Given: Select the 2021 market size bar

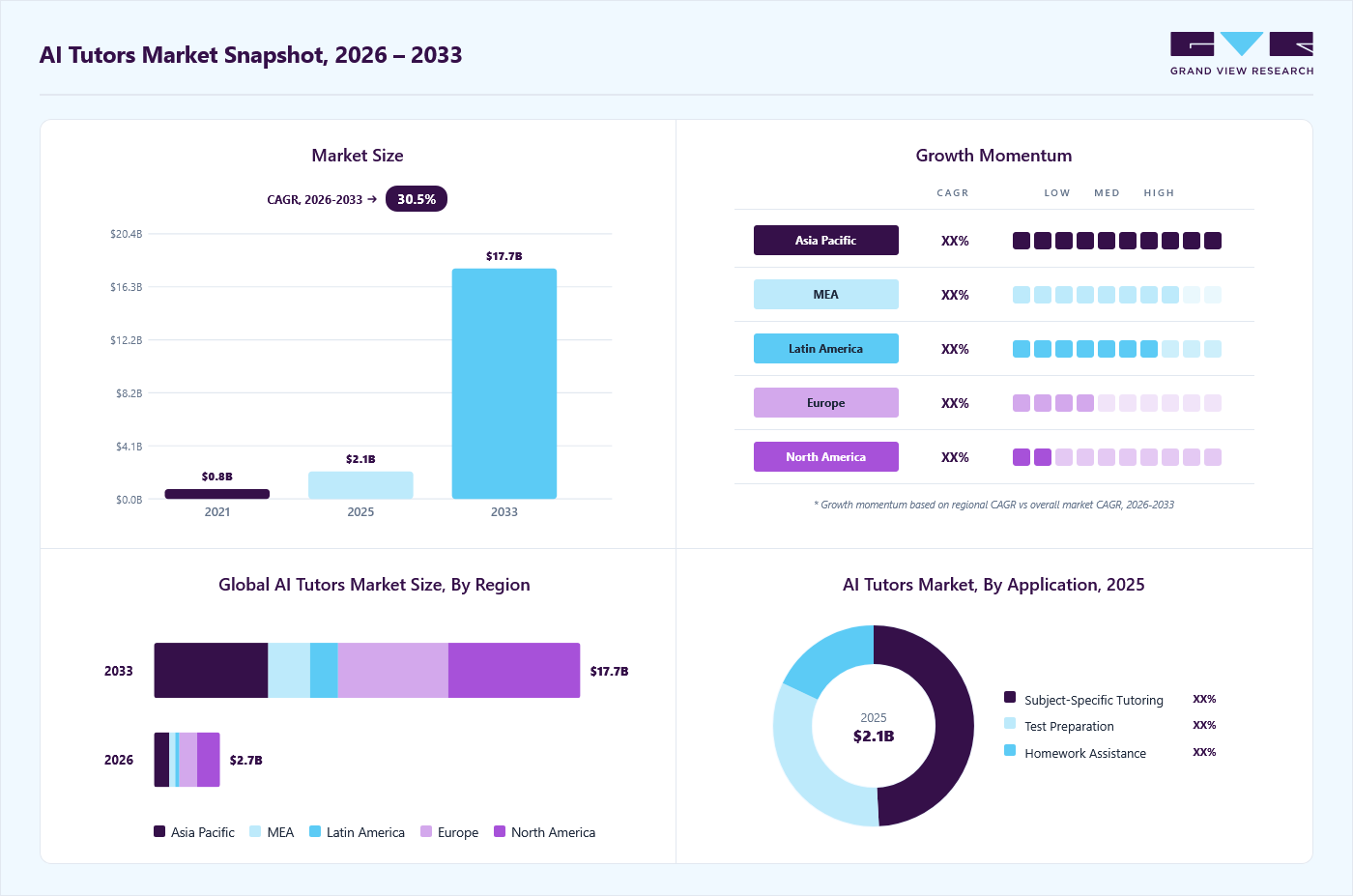Looking at the screenshot, I should [217, 494].
